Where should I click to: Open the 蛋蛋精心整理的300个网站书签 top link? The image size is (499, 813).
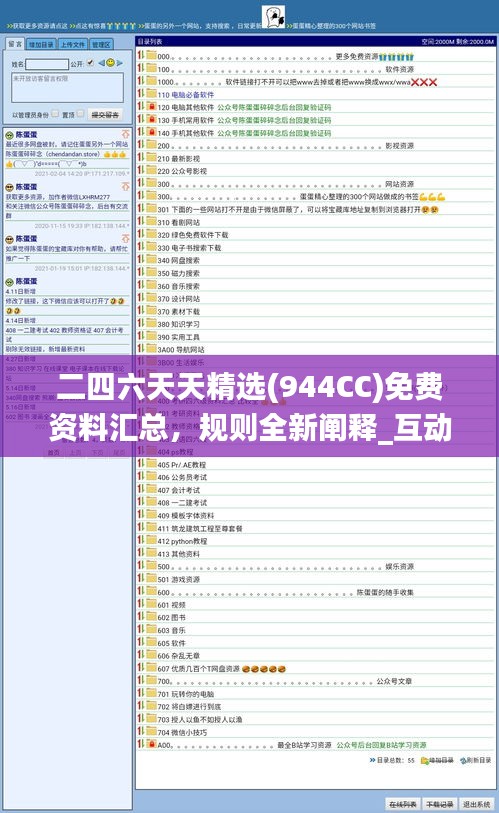point(332,25)
